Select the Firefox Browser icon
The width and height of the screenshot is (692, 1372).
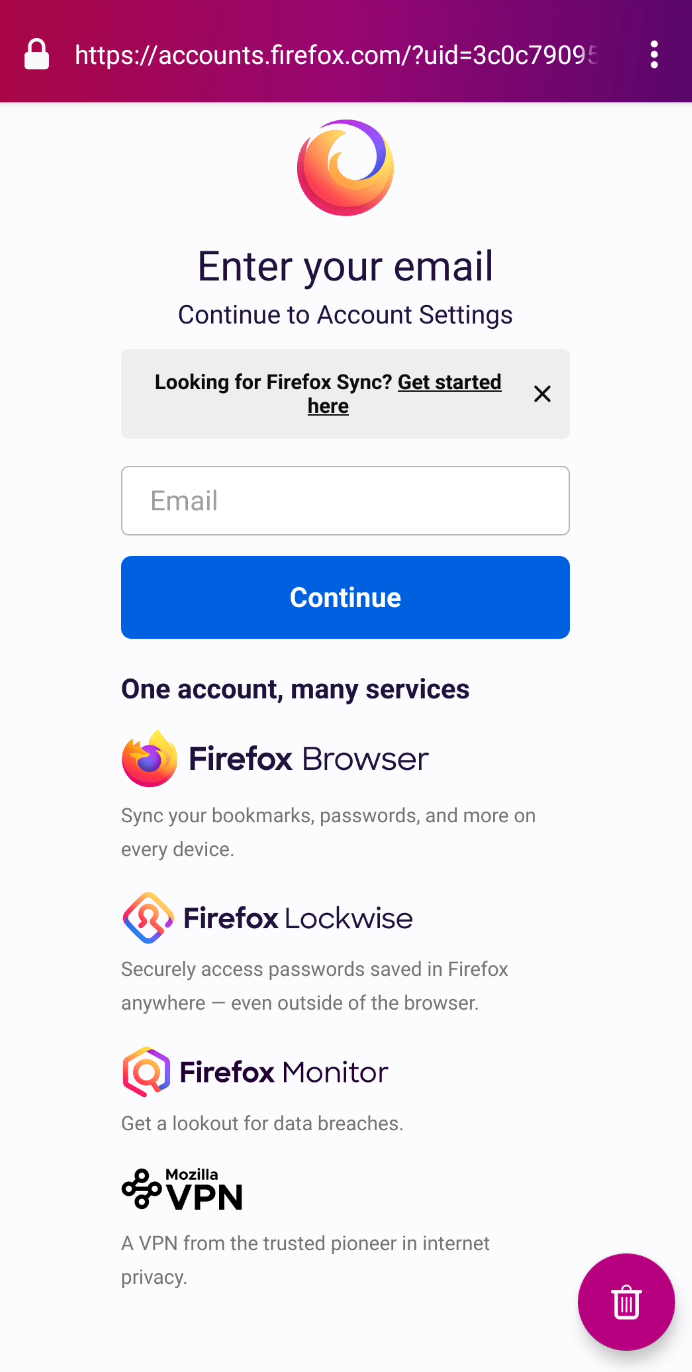pyautogui.click(x=149, y=758)
